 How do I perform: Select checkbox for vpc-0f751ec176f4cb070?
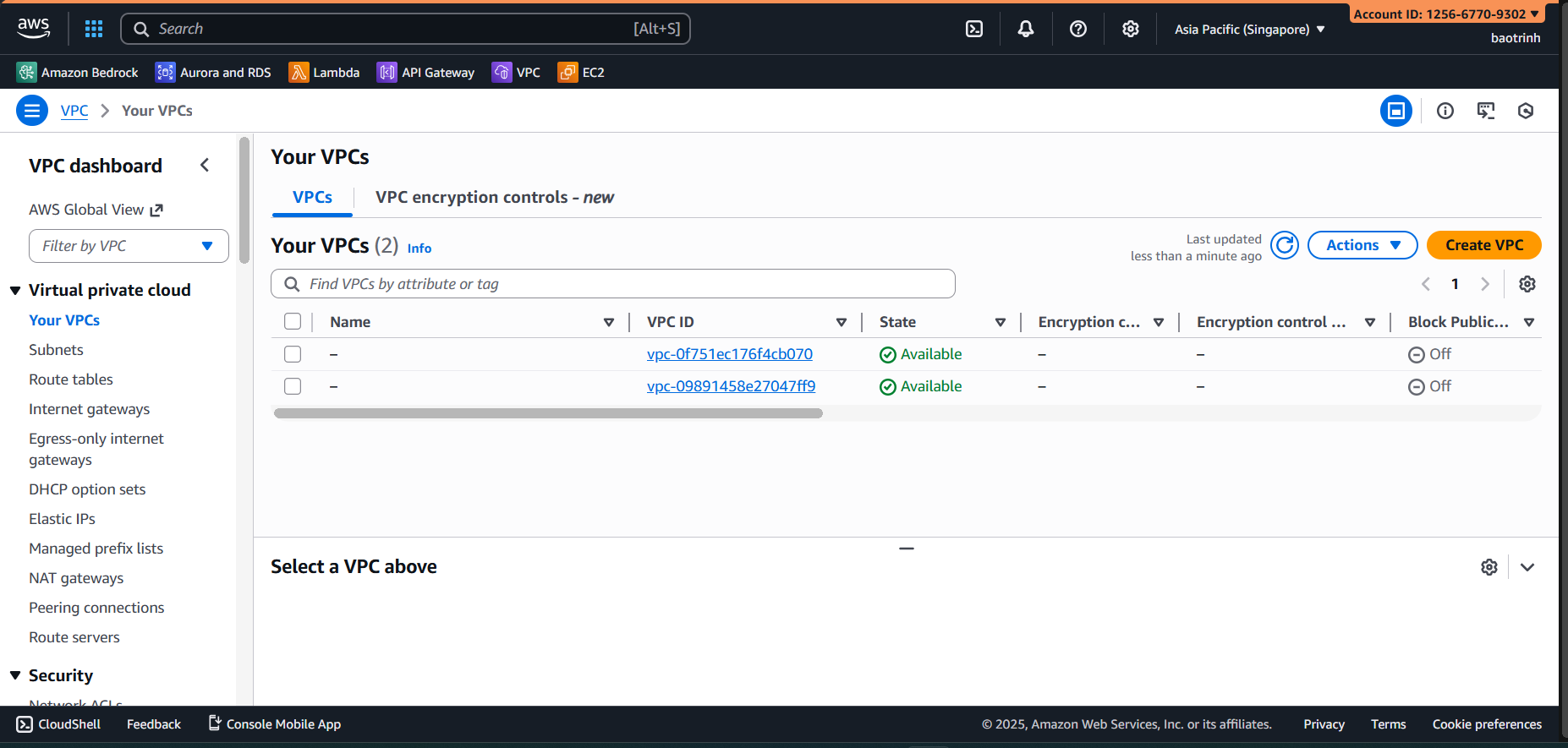point(293,354)
